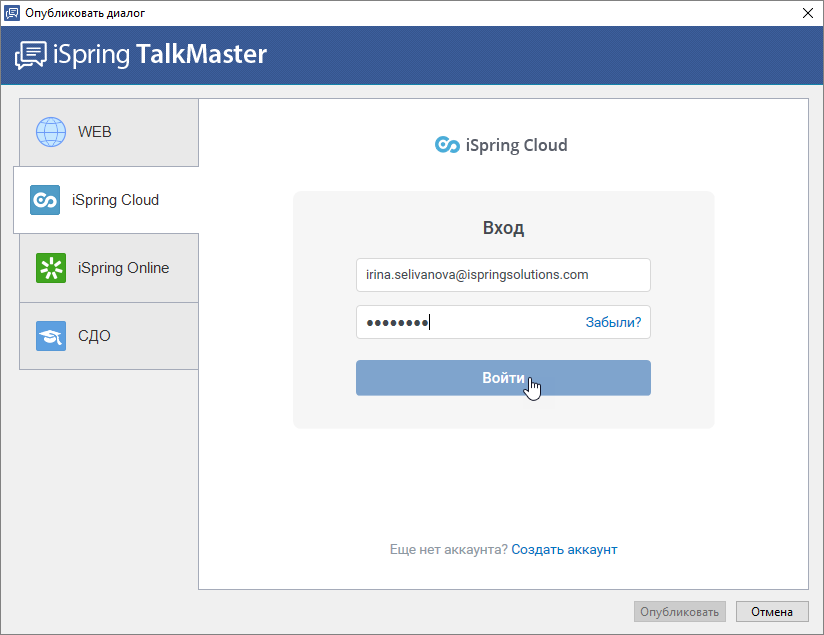The image size is (824, 635).
Task: Click the email address input field
Action: [x=503, y=275]
